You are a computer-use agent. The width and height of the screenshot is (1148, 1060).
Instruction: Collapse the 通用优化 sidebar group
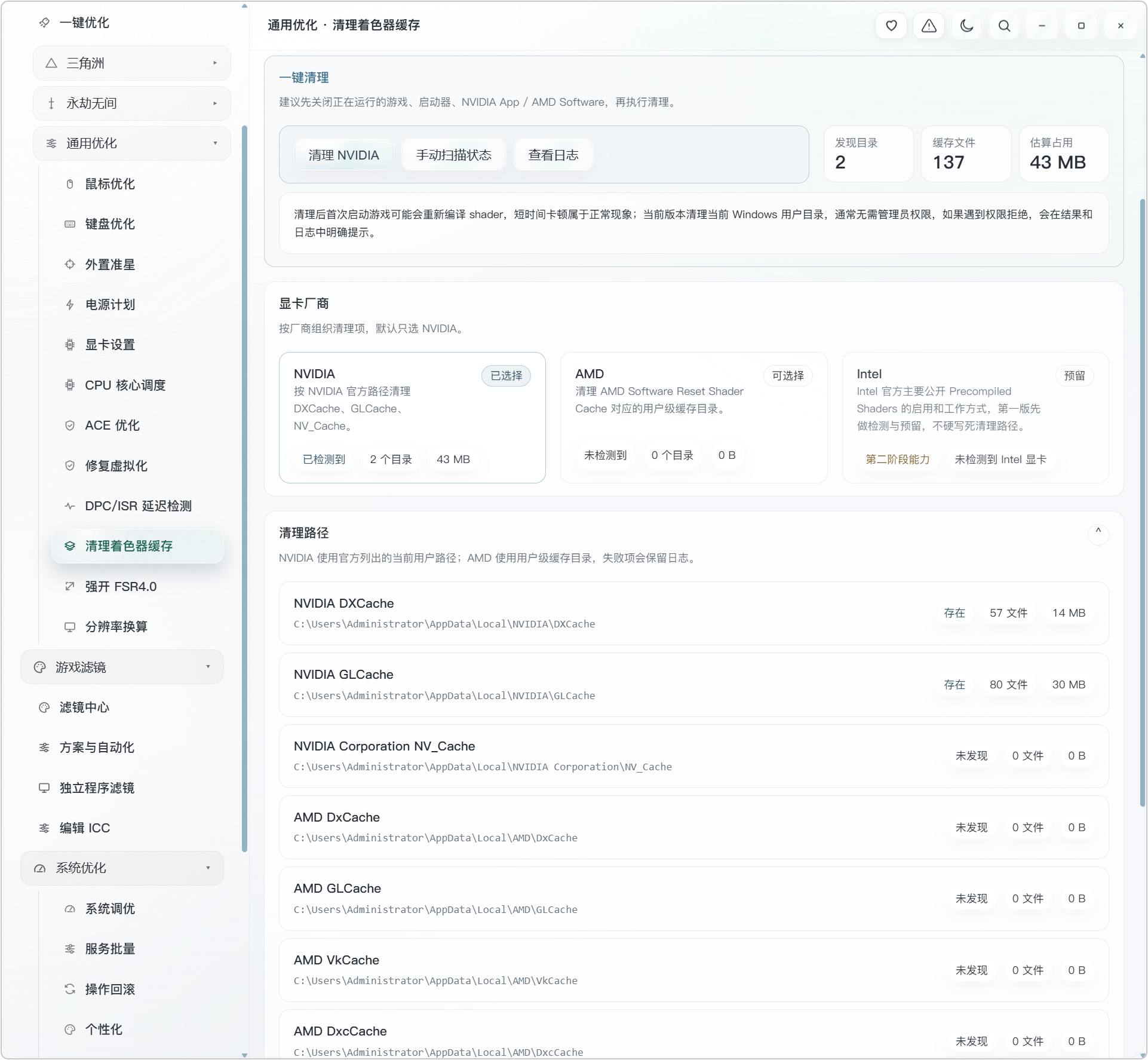pos(132,143)
